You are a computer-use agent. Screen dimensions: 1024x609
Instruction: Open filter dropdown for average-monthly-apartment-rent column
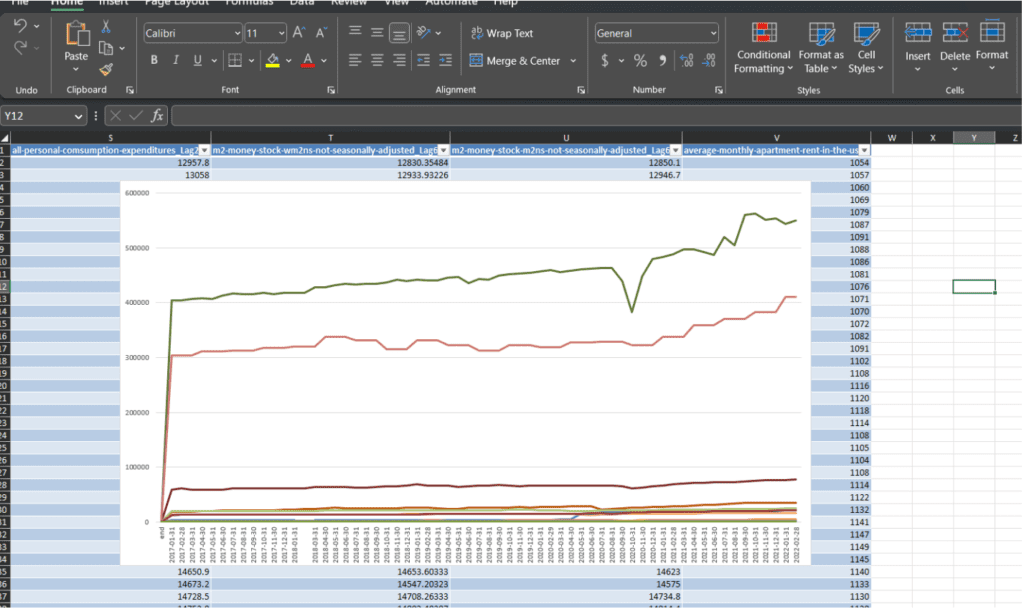coord(863,150)
